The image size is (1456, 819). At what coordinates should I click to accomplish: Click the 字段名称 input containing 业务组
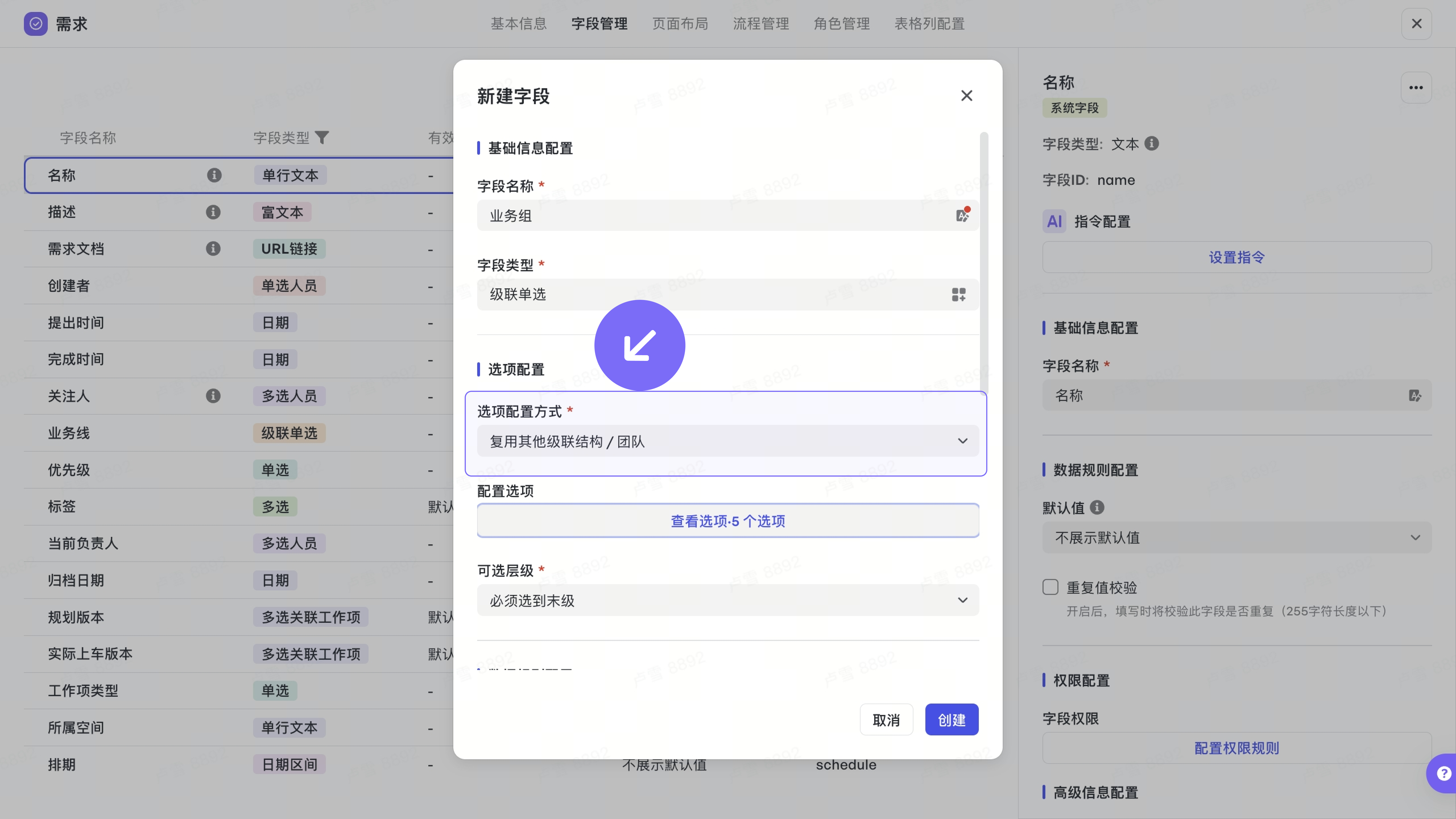coord(728,215)
